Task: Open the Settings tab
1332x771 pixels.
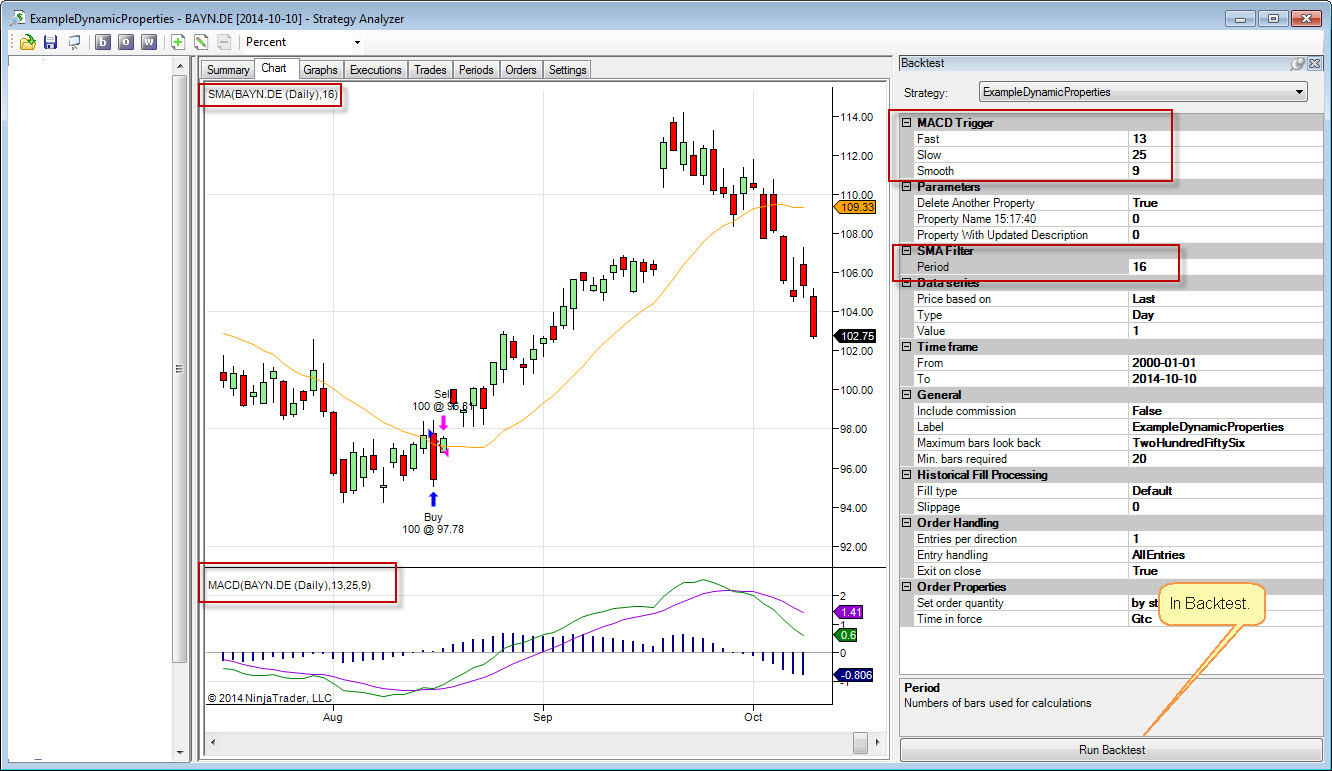Action: [567, 70]
